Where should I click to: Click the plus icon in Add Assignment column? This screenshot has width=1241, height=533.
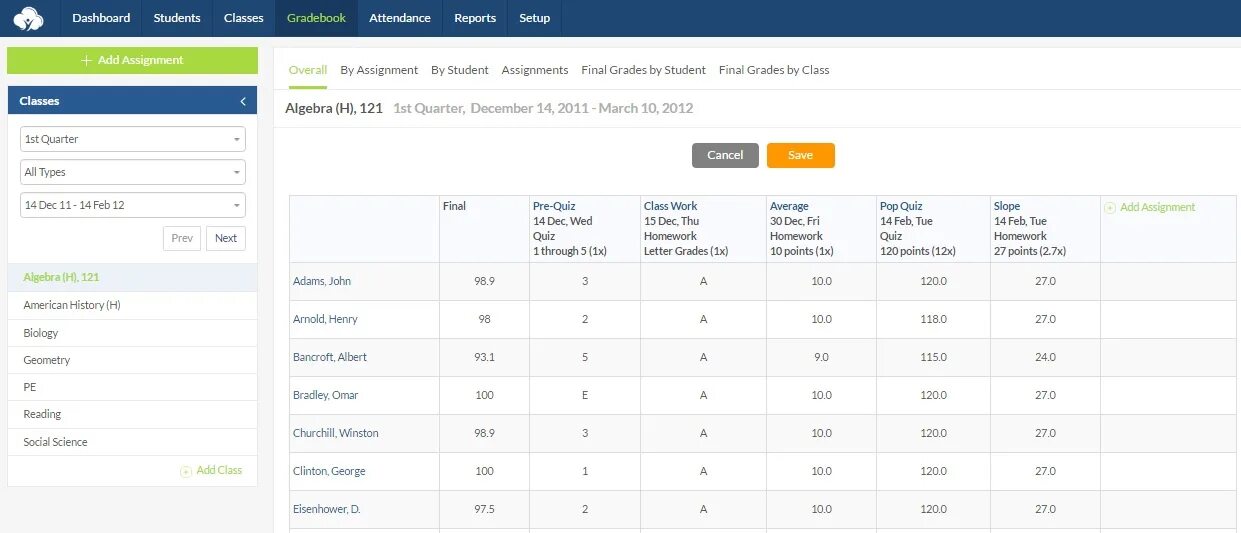1110,208
